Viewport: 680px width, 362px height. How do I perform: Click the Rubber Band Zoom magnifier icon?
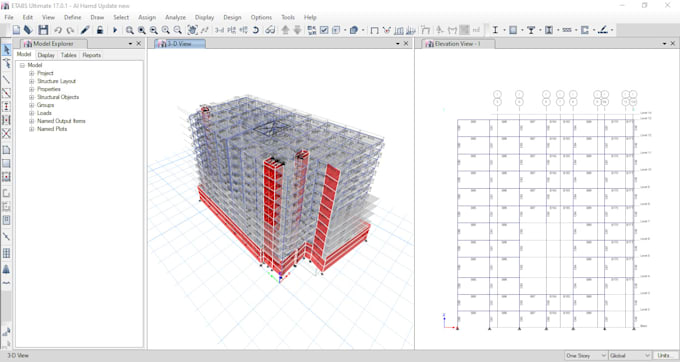pyautogui.click(x=129, y=30)
